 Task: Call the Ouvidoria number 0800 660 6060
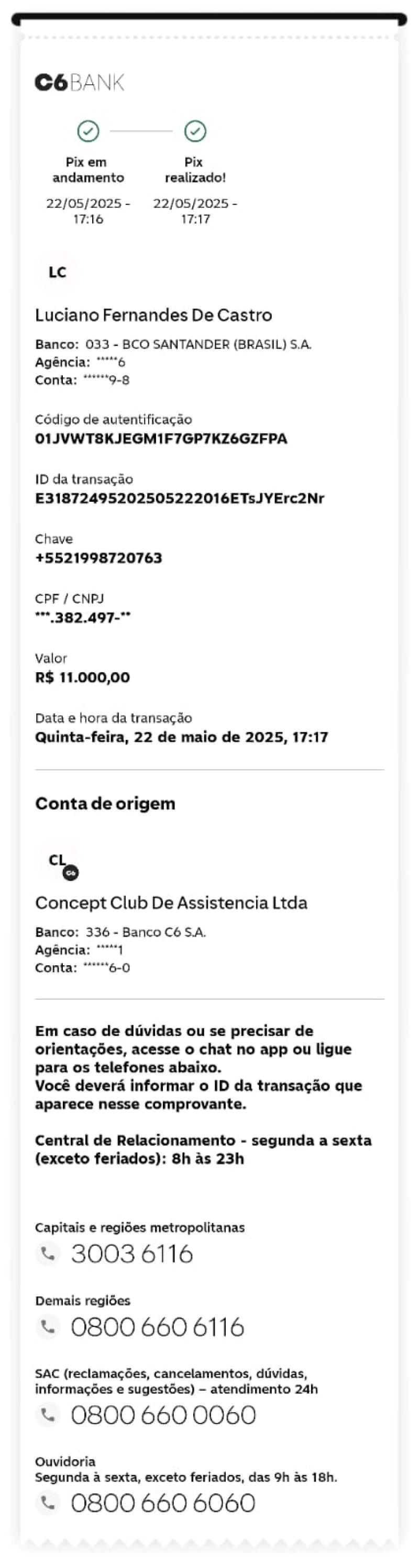point(163,1504)
